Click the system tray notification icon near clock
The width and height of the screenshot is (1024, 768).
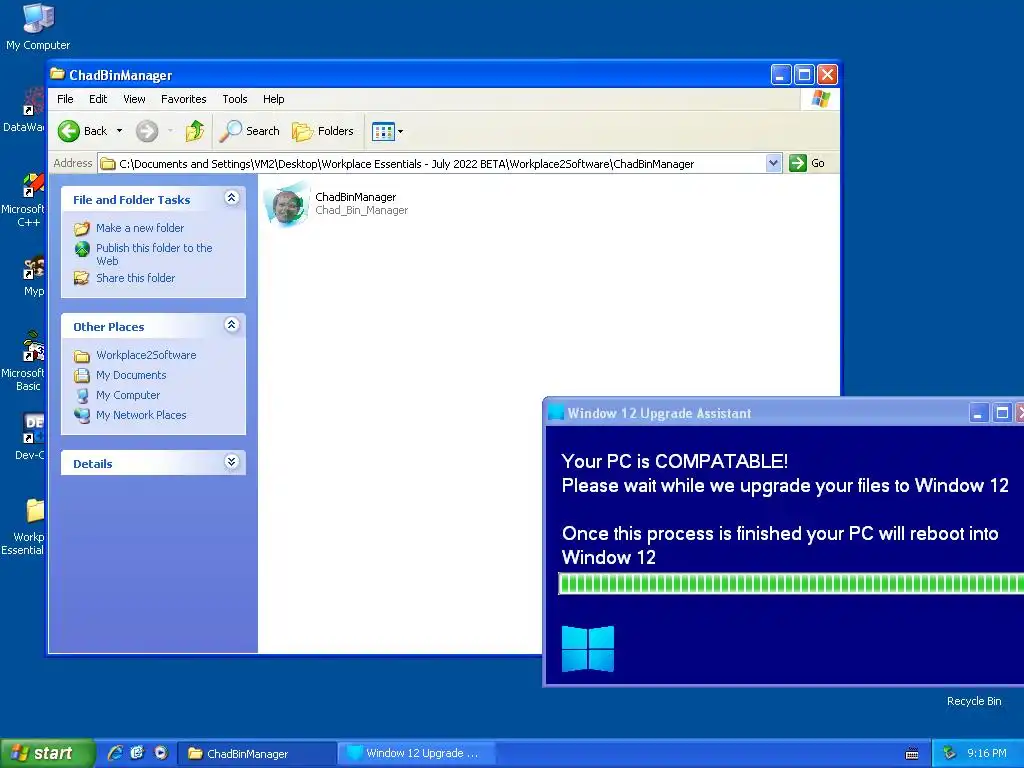pos(950,754)
